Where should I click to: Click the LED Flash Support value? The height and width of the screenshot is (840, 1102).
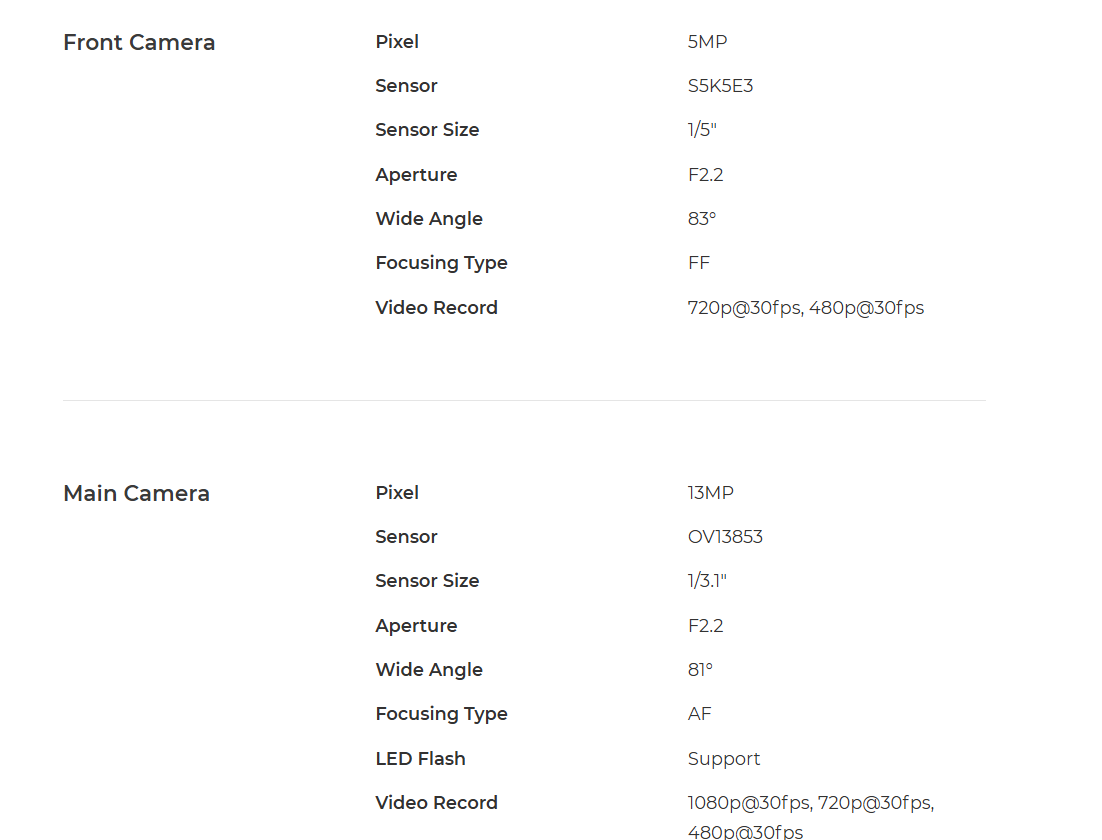[x=724, y=759]
